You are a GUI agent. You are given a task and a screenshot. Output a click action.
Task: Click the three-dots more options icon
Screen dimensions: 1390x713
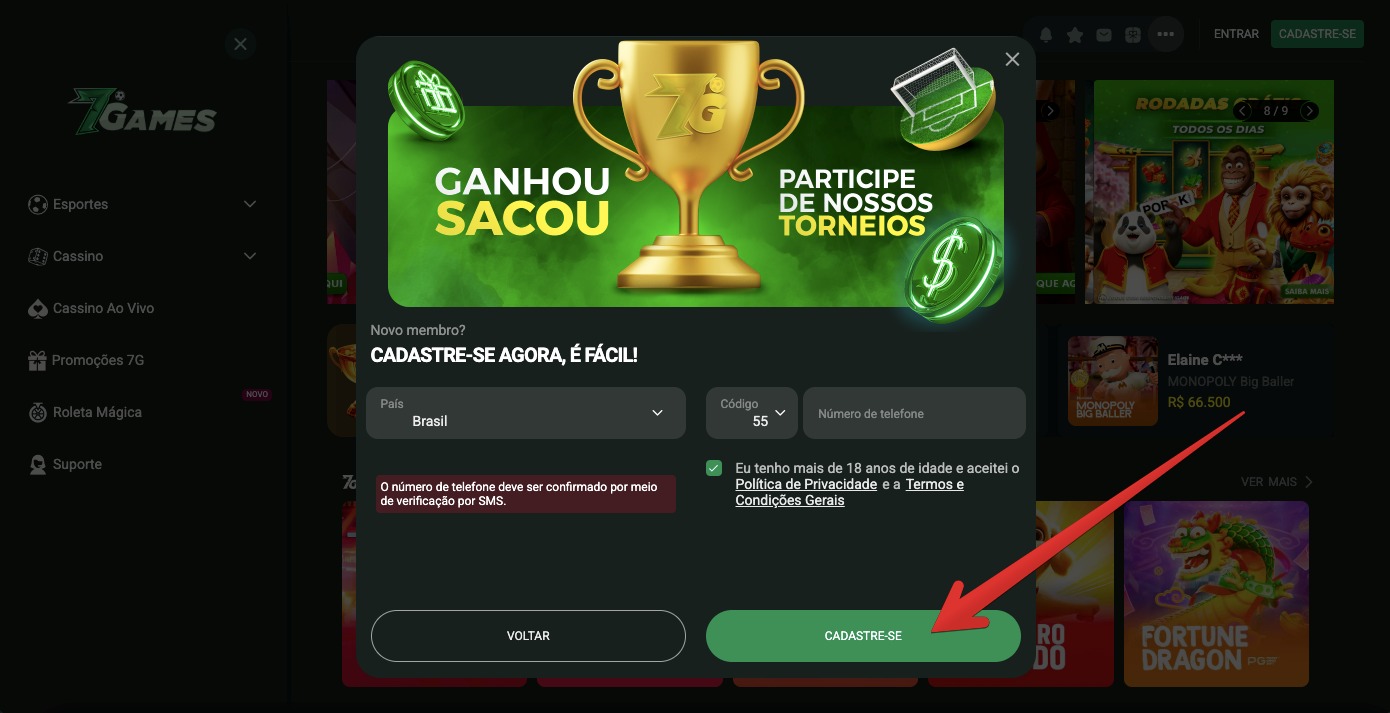pos(1165,34)
